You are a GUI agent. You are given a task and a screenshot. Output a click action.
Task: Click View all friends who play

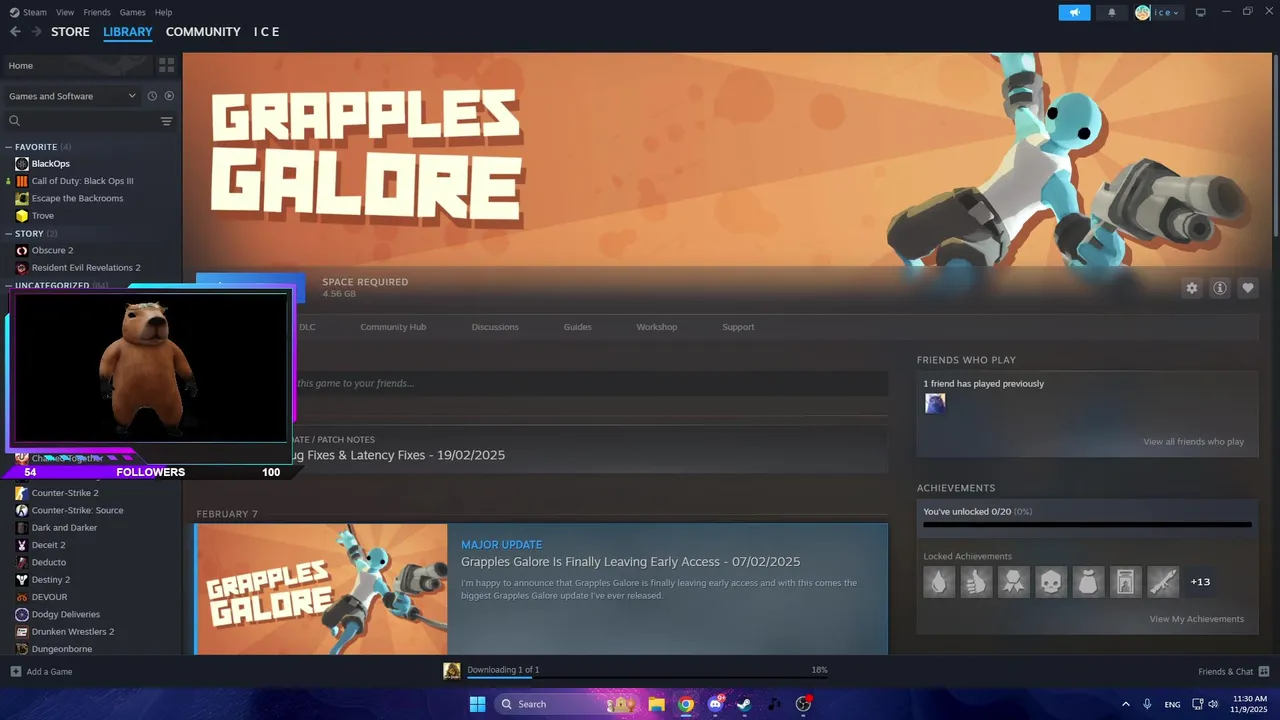pos(1194,442)
